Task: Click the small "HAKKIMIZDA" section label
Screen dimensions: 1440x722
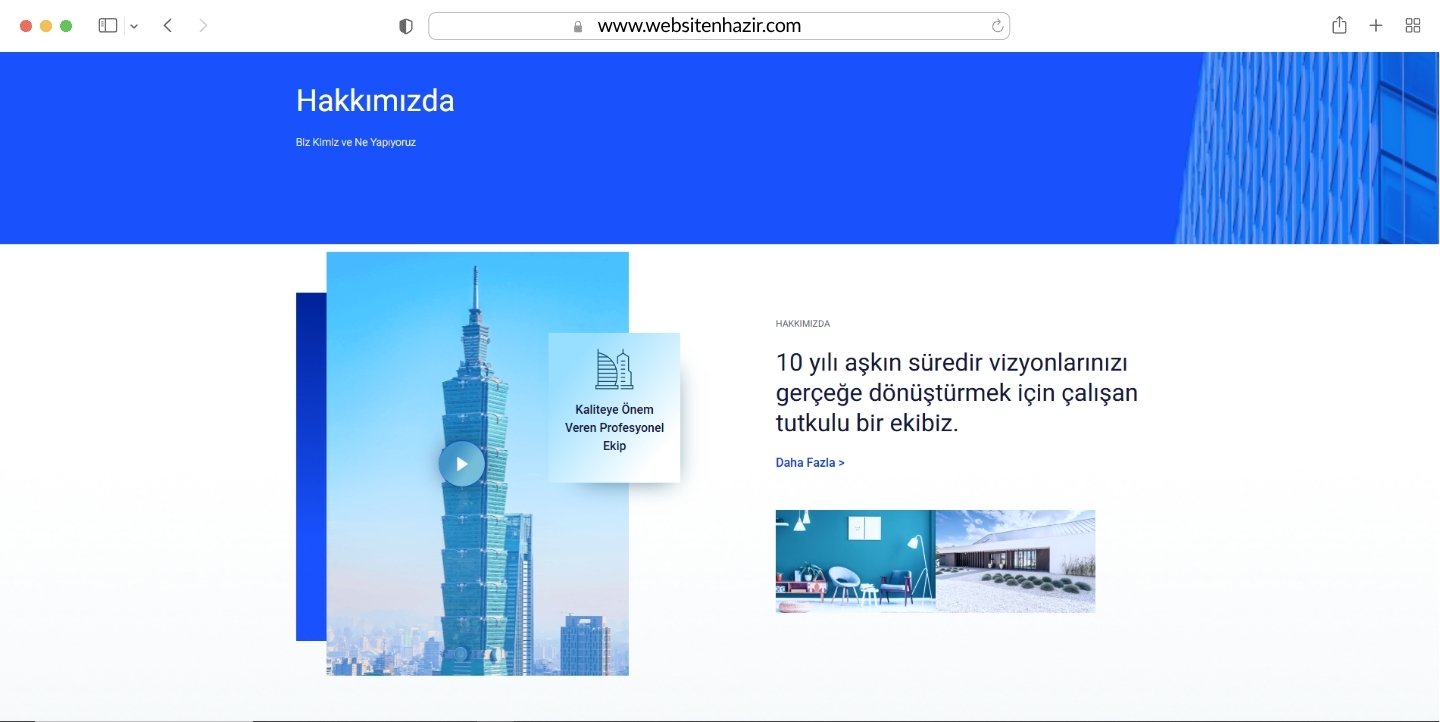Action: 803,324
